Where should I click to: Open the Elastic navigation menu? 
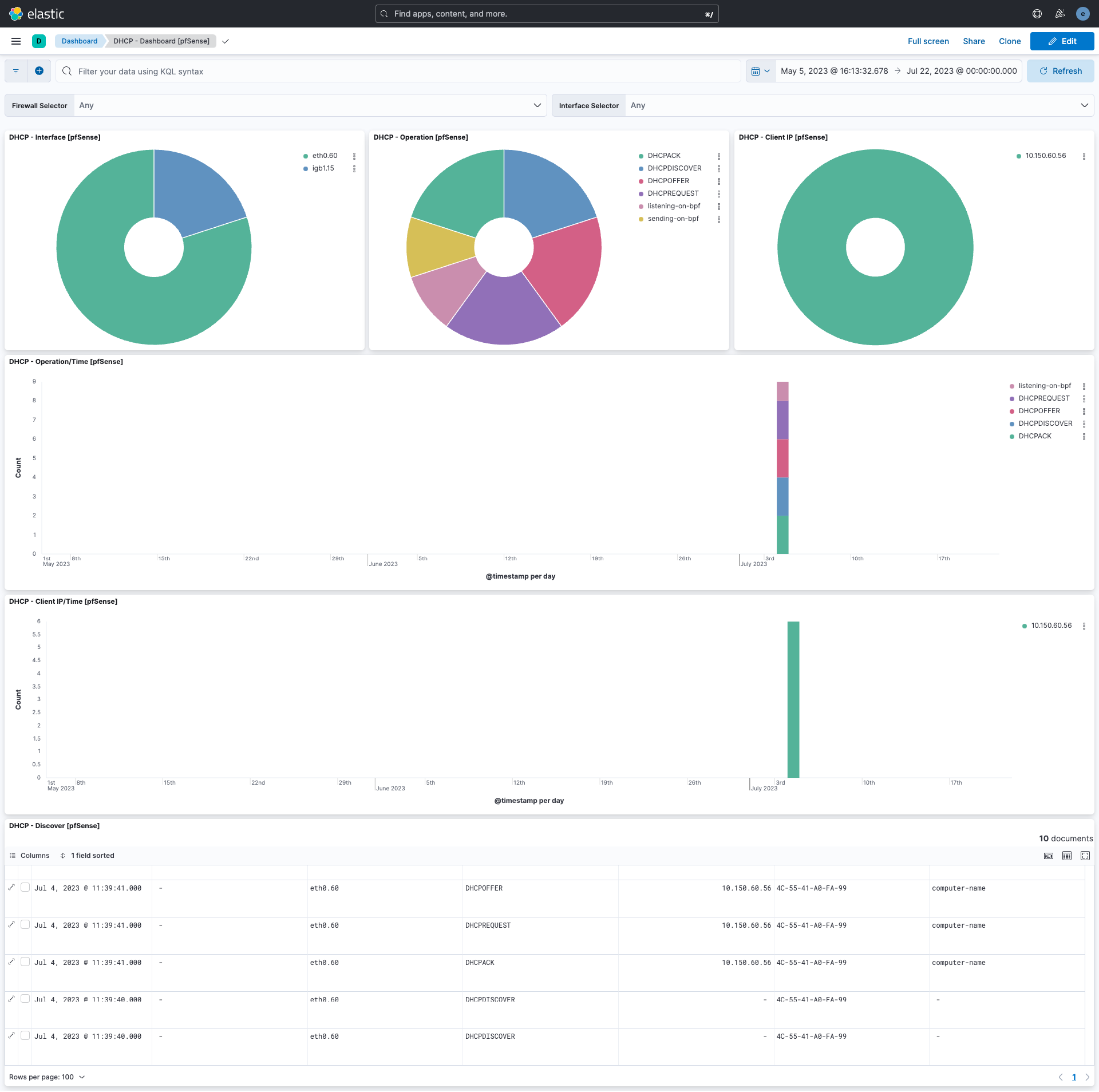point(15,41)
